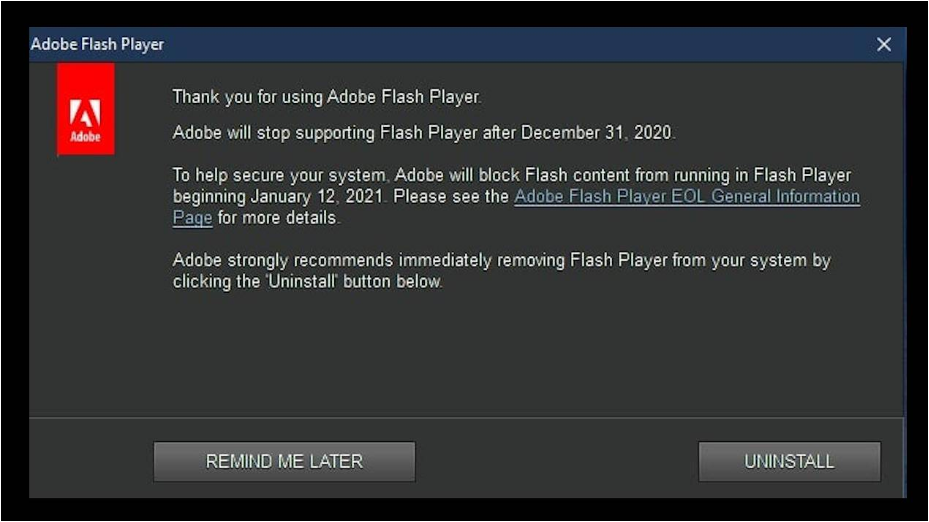Click the "Thank you for using Adobe Flash Player" line

327,97
